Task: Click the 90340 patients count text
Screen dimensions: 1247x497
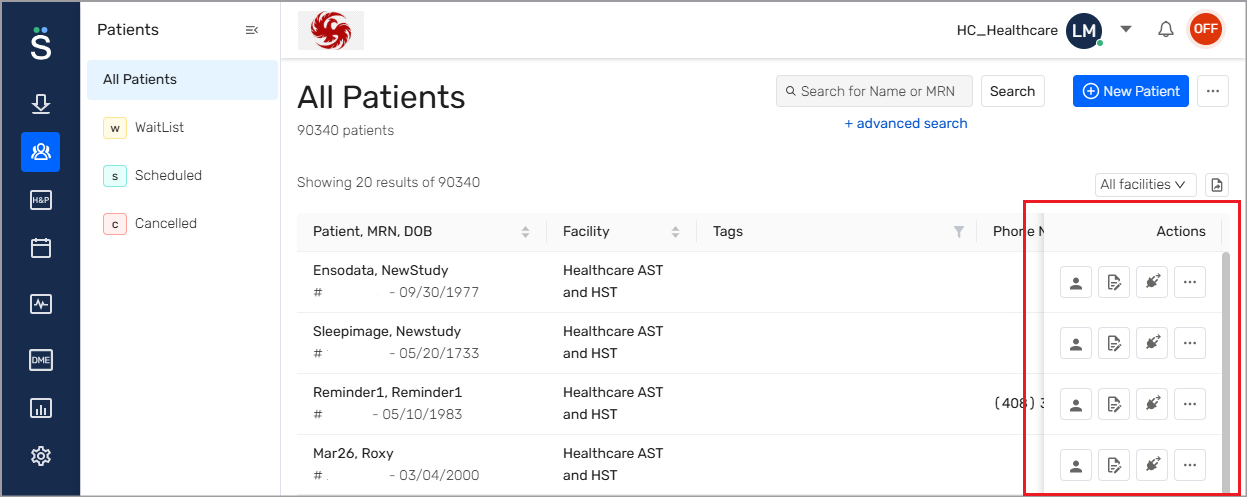Action: click(345, 130)
